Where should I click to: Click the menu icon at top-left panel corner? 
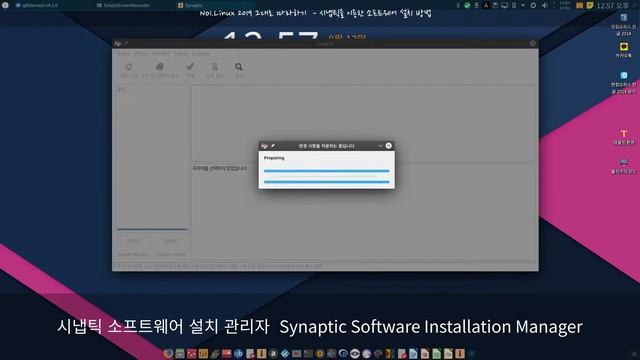[5, 5]
